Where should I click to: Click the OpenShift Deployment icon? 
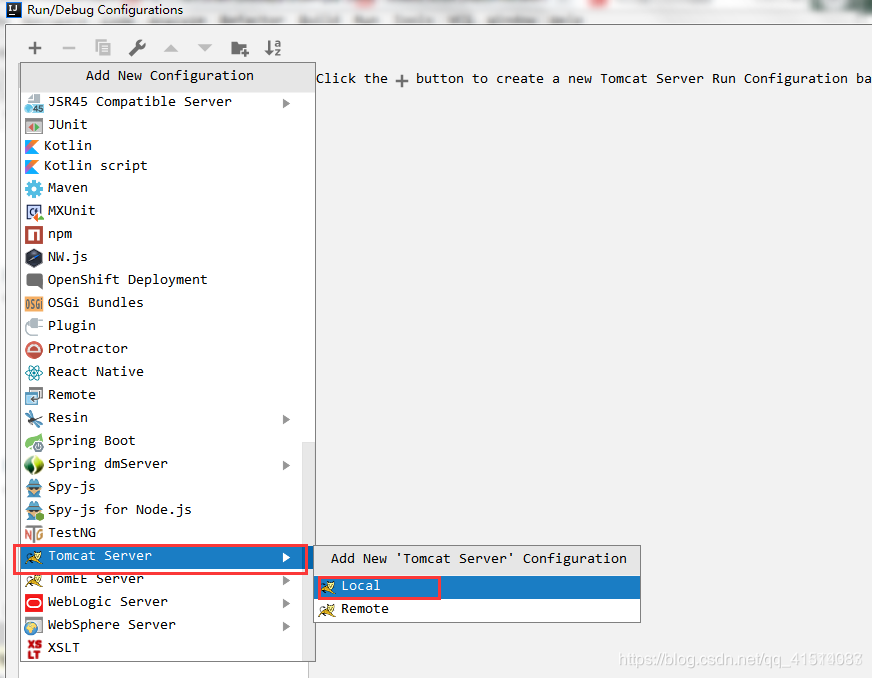34,280
